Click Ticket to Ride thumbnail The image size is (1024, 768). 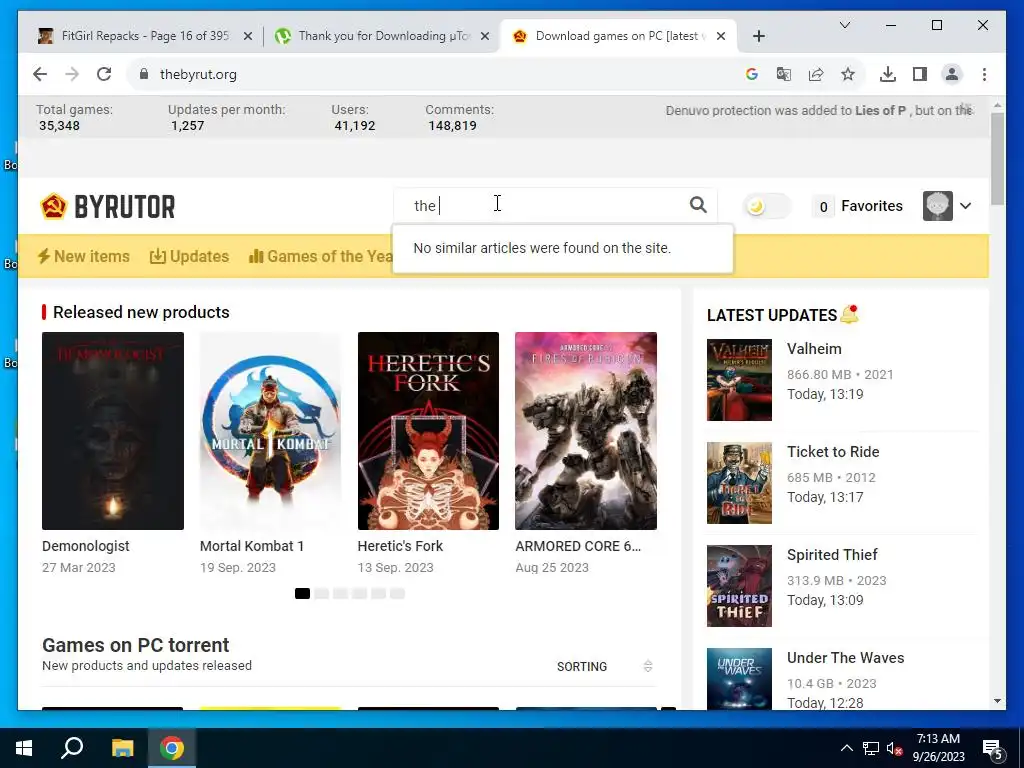[739, 483]
